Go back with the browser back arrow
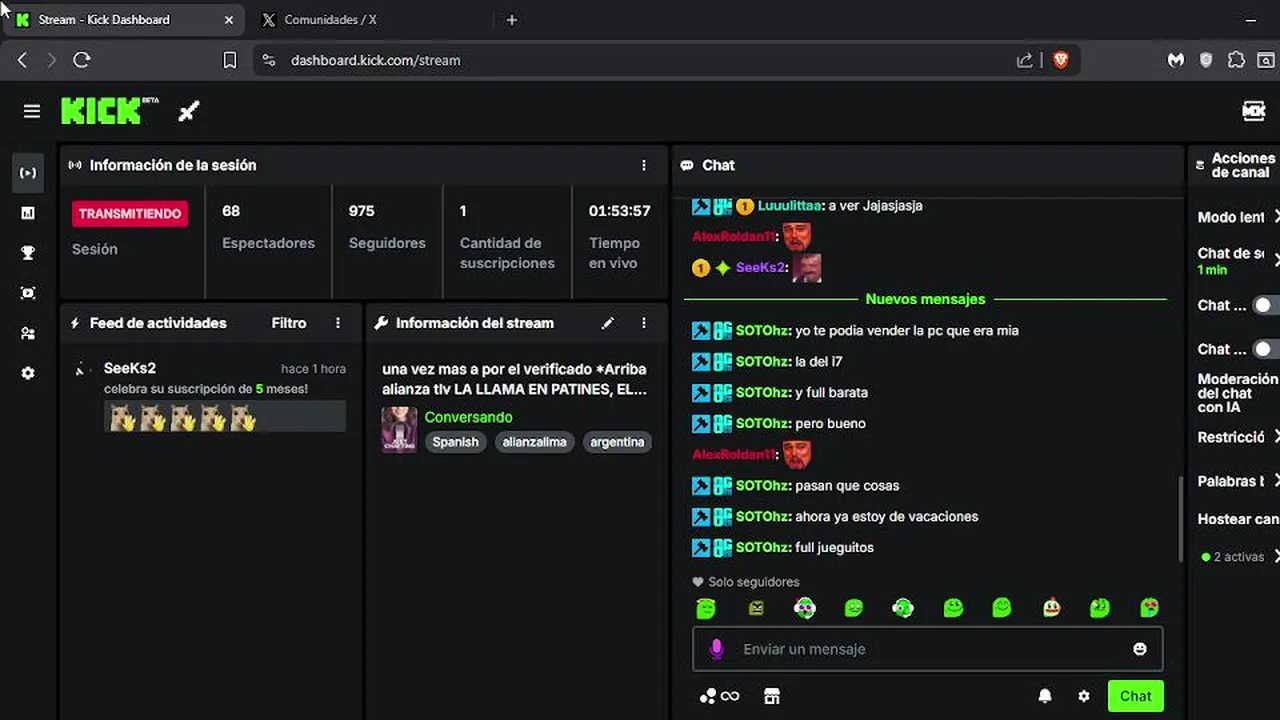 tap(22, 60)
